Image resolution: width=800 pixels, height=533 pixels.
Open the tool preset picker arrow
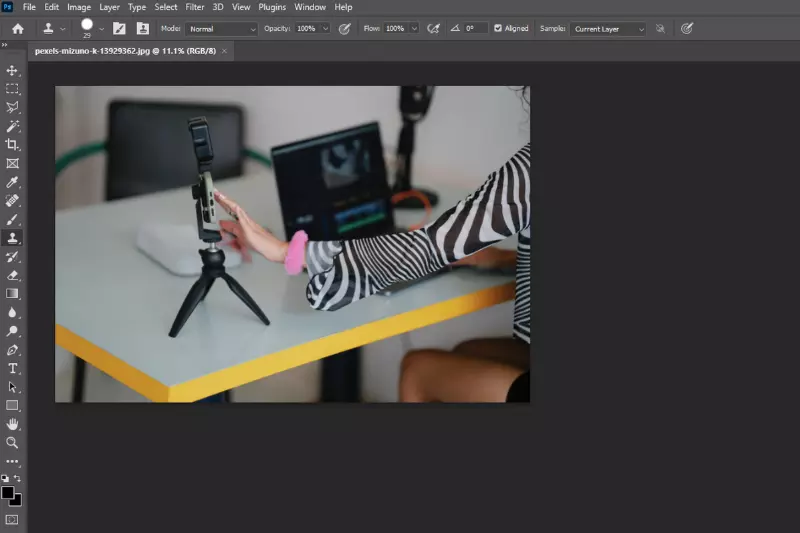[63, 29]
